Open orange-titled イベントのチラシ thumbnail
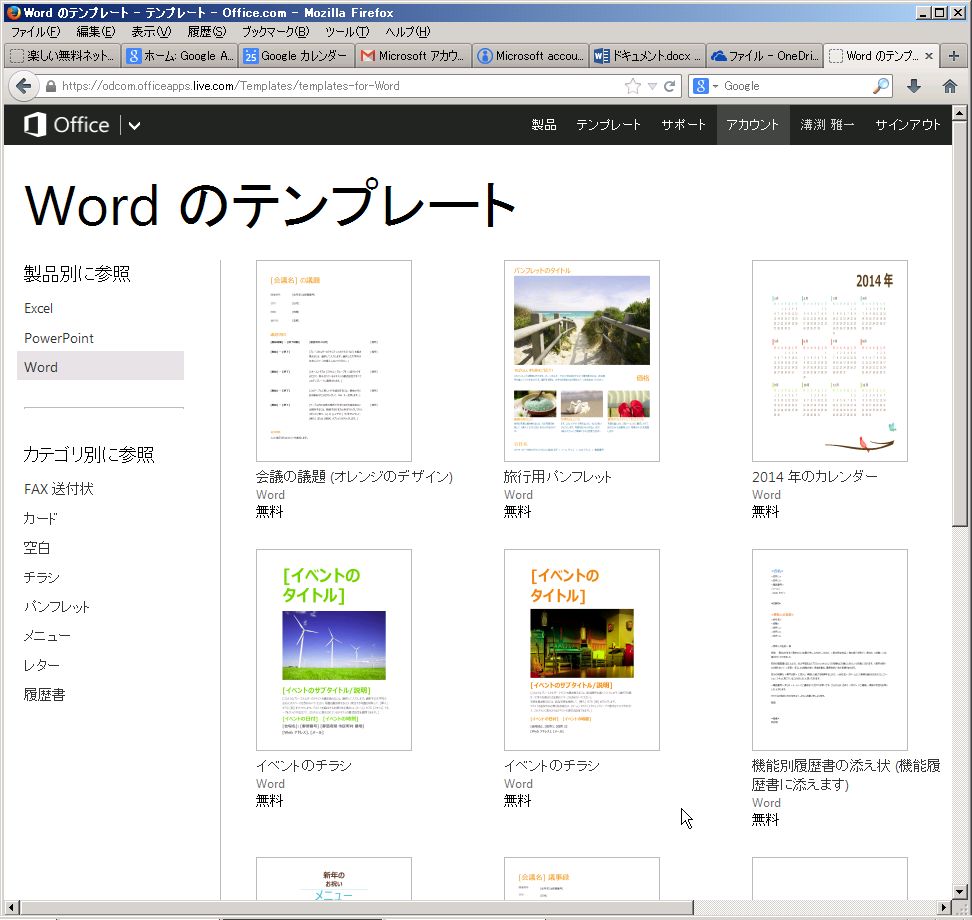This screenshot has width=972, height=920. (x=581, y=650)
